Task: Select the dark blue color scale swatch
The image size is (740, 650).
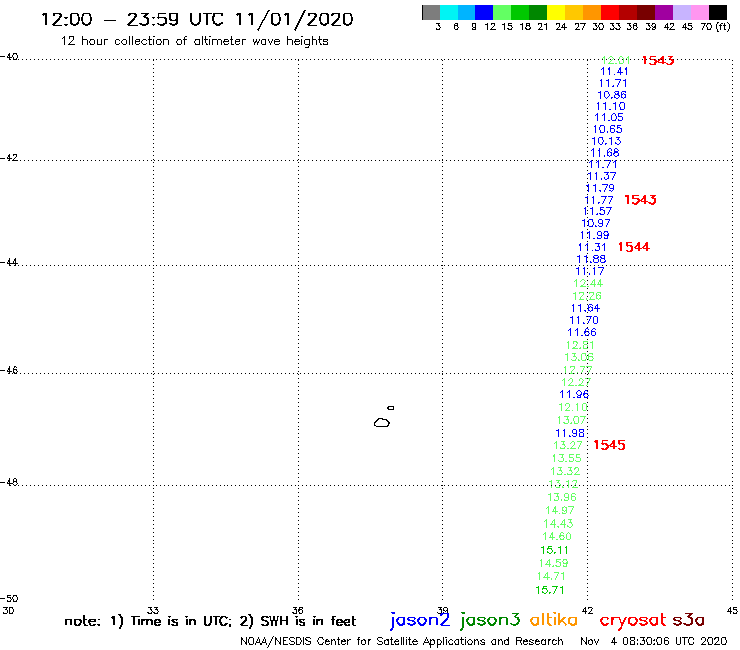Action: 484,12
